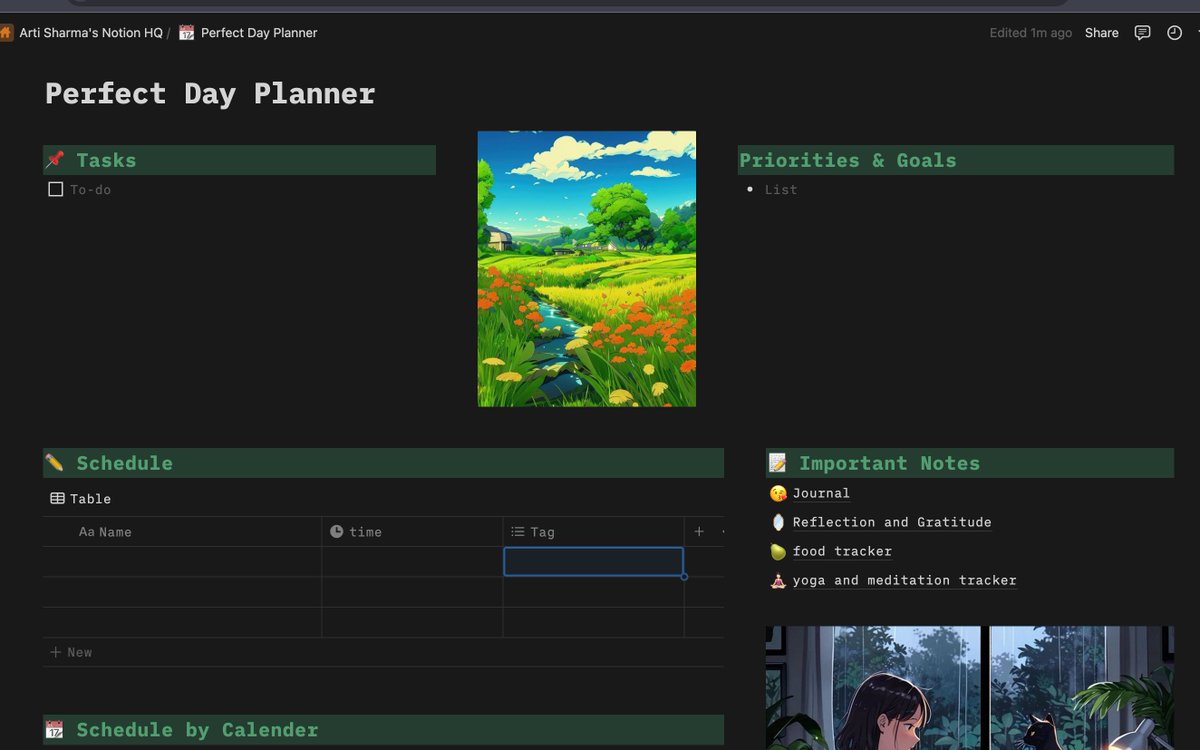The image size is (1200, 750).
Task: Open page history clock icon
Action: click(1174, 33)
